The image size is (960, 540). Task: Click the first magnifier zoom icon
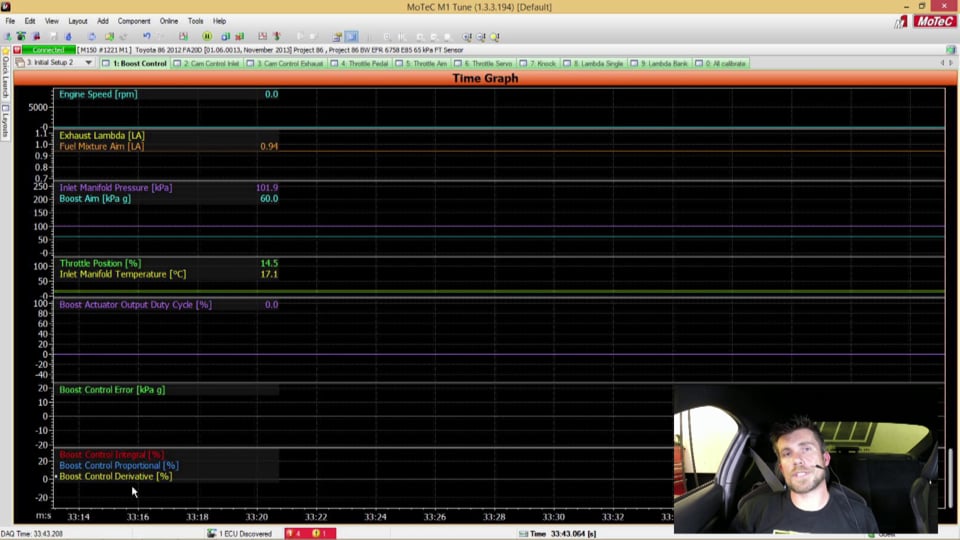[467, 37]
